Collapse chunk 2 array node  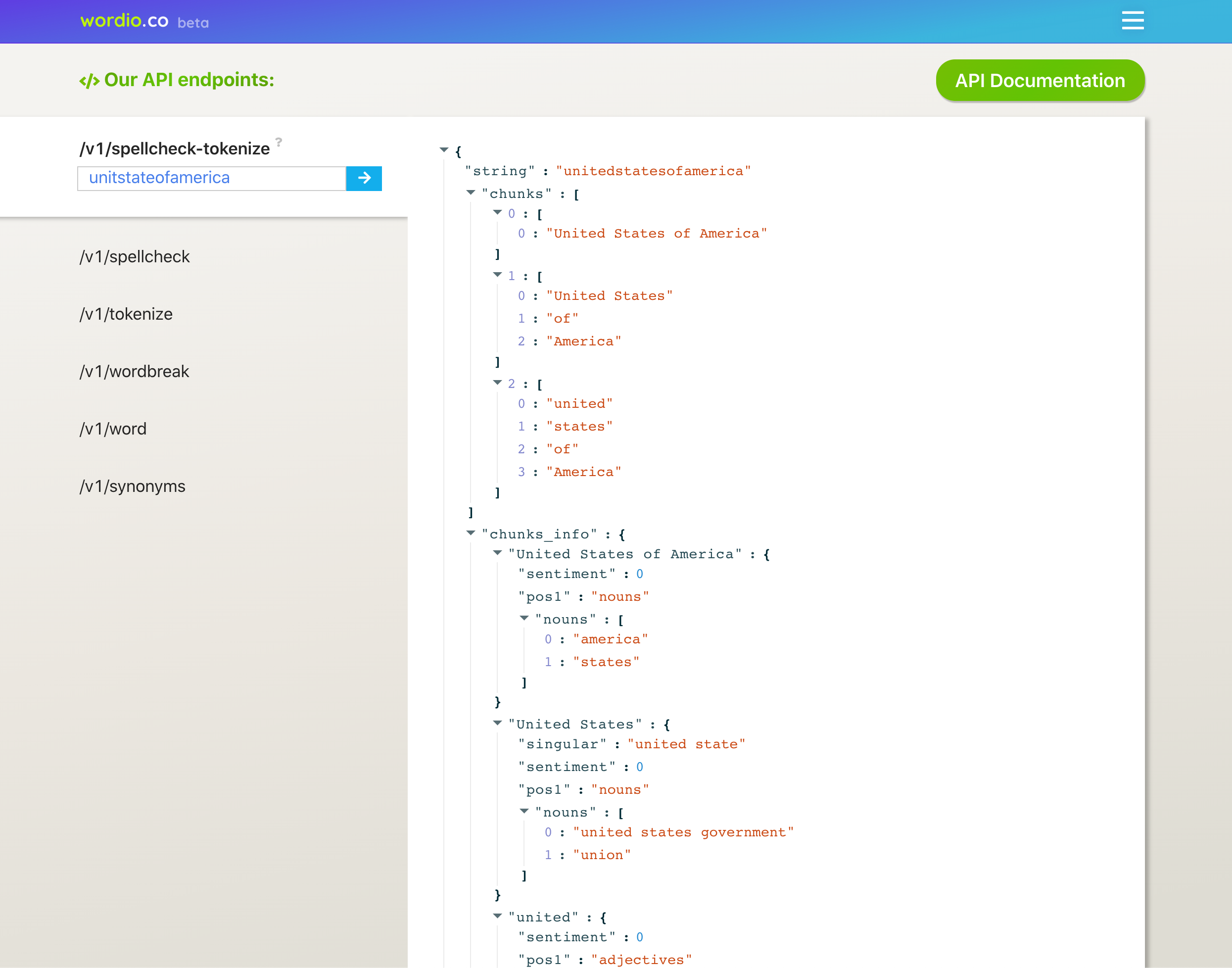coord(497,383)
